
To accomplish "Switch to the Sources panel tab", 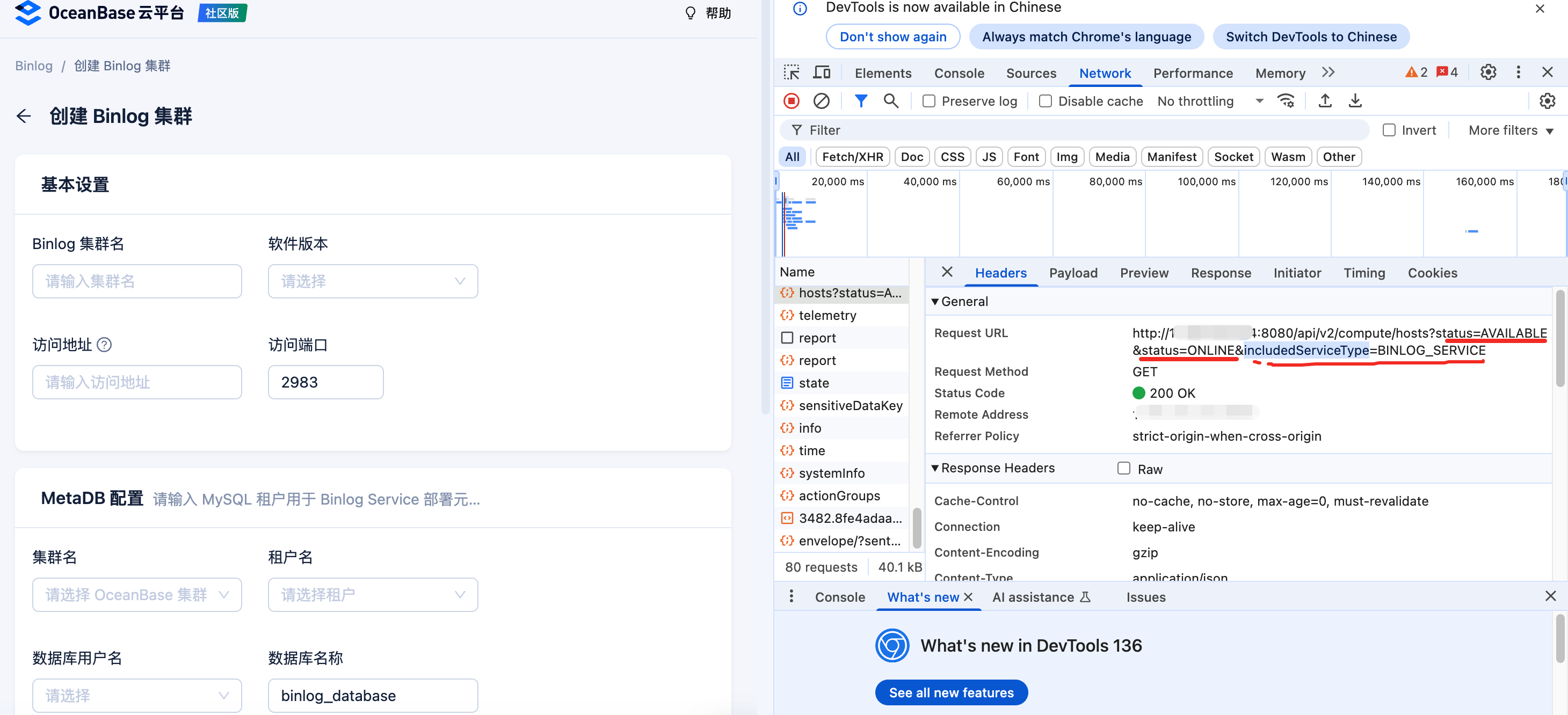I will click(1030, 73).
